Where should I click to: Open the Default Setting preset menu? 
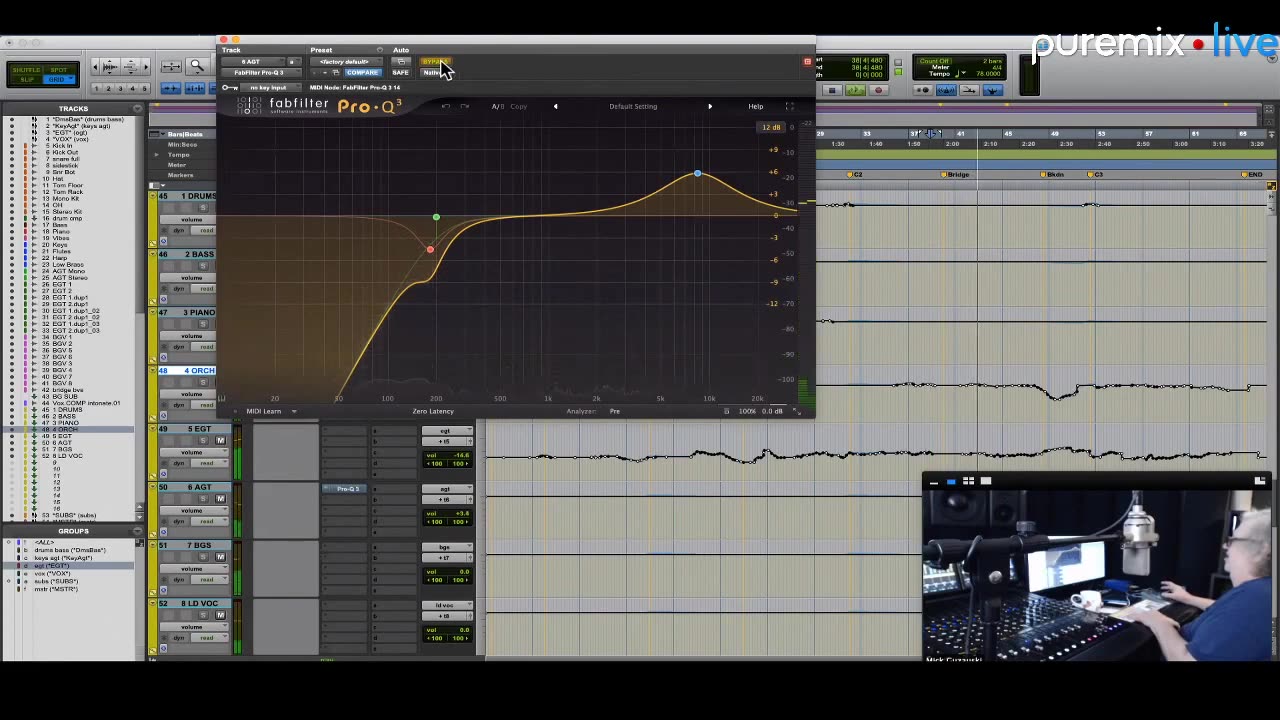[633, 106]
